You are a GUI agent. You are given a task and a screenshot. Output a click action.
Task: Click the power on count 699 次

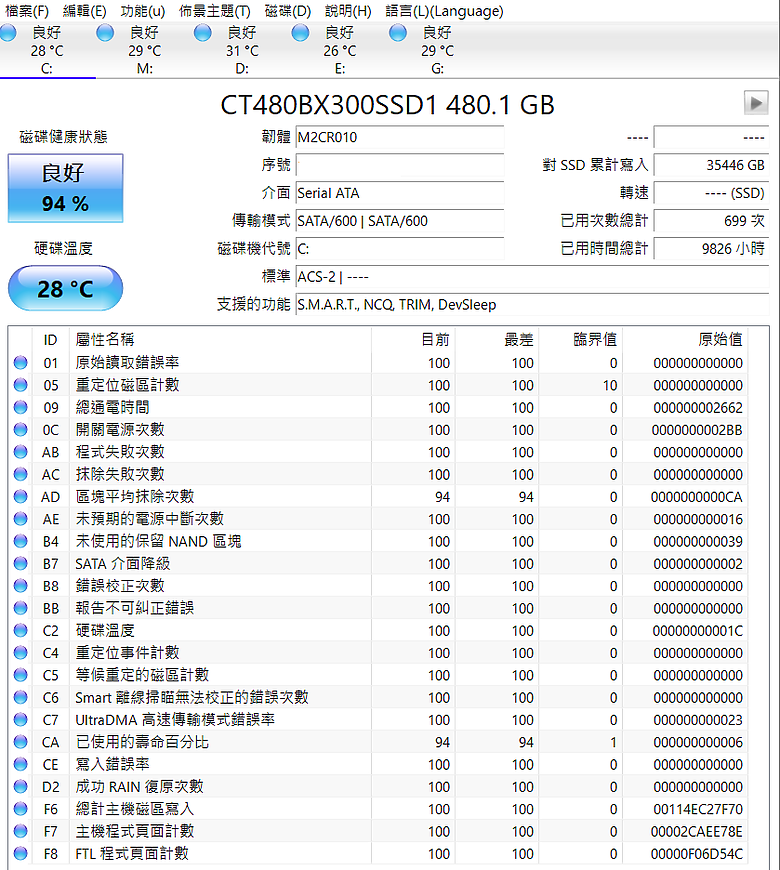pyautogui.click(x=712, y=221)
